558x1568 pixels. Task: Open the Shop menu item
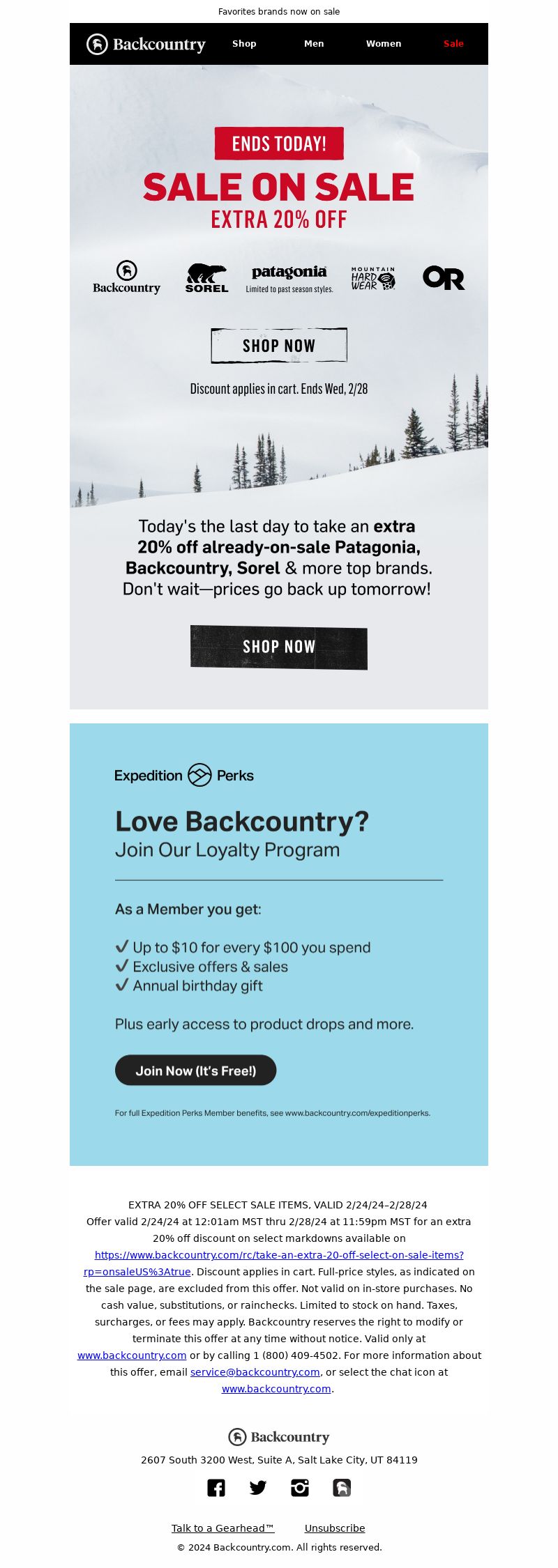244,44
